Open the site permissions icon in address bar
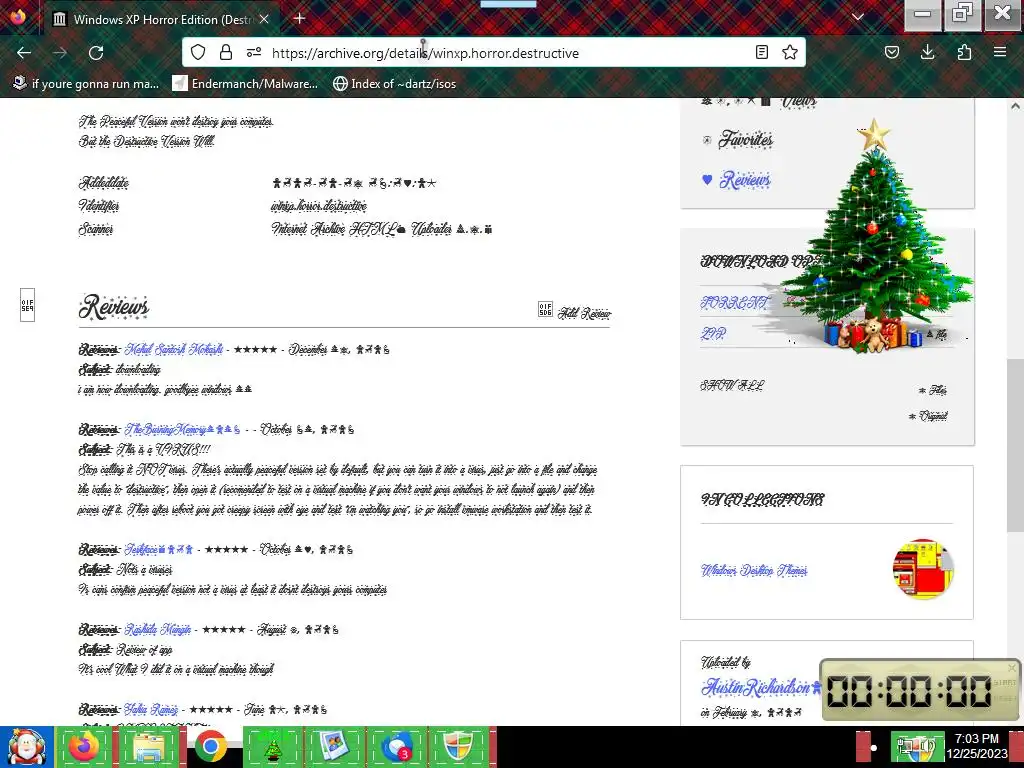The height and width of the screenshot is (768, 1024). point(254,52)
